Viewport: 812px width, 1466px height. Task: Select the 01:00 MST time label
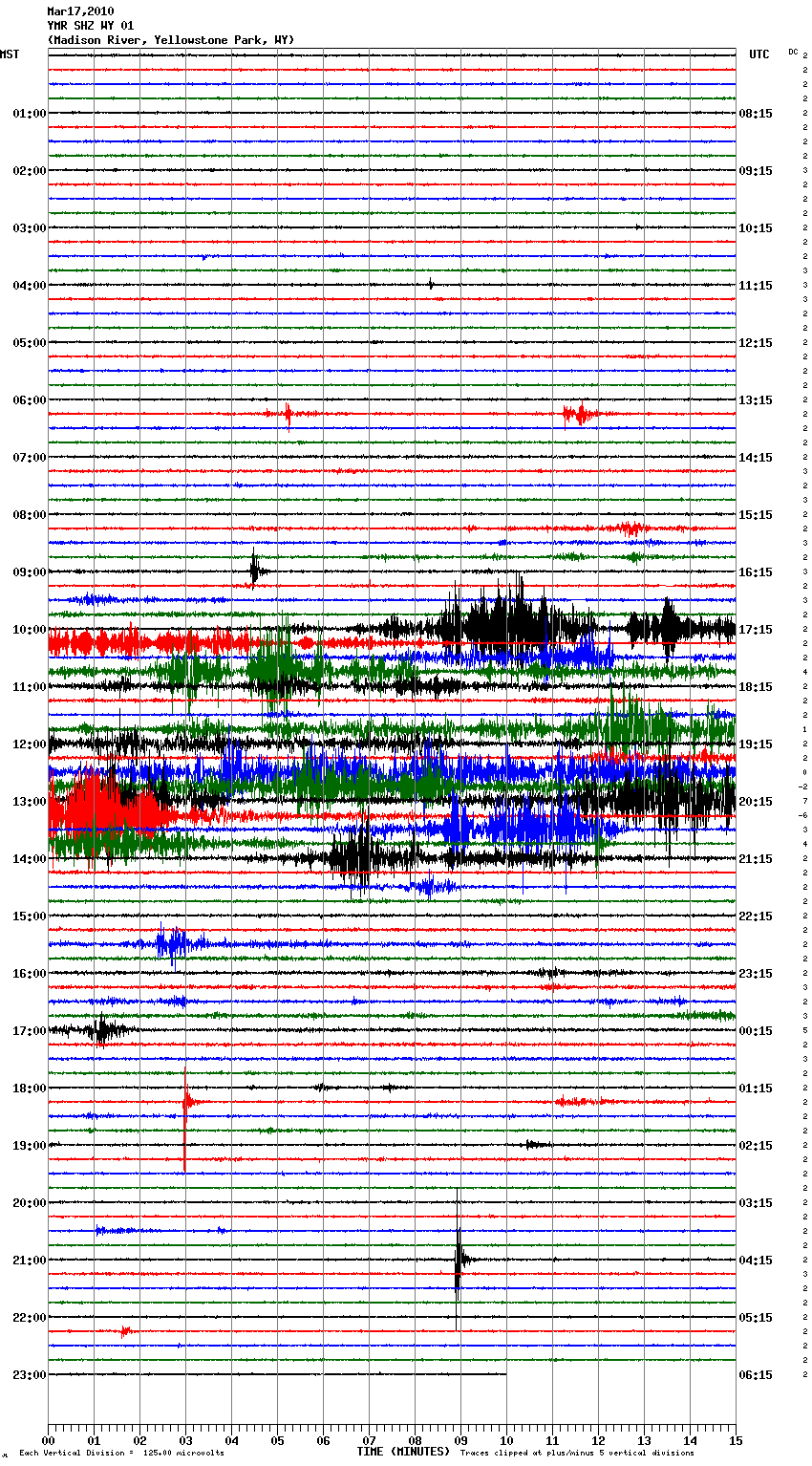click(x=29, y=114)
